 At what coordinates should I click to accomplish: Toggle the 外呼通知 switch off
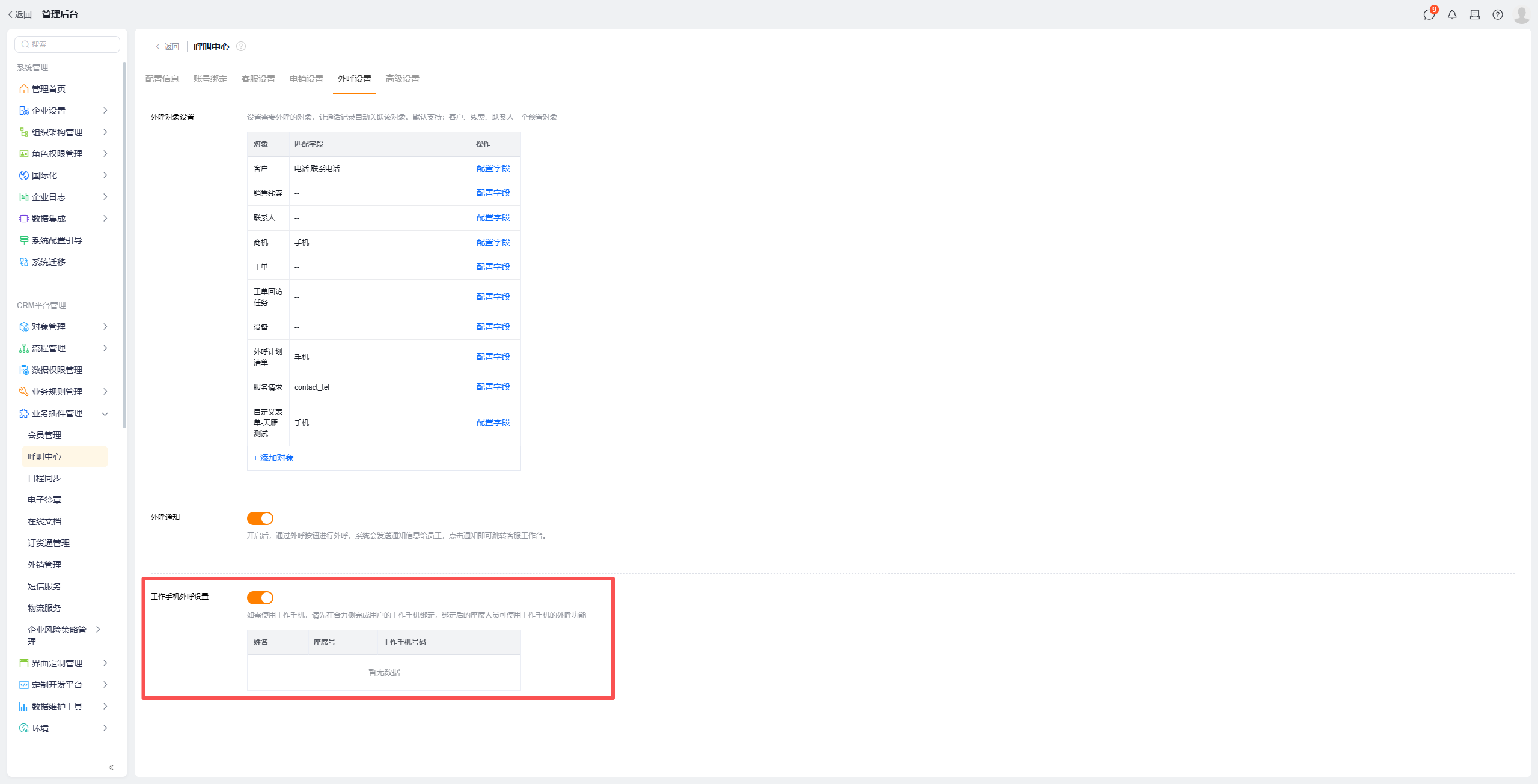(x=260, y=518)
